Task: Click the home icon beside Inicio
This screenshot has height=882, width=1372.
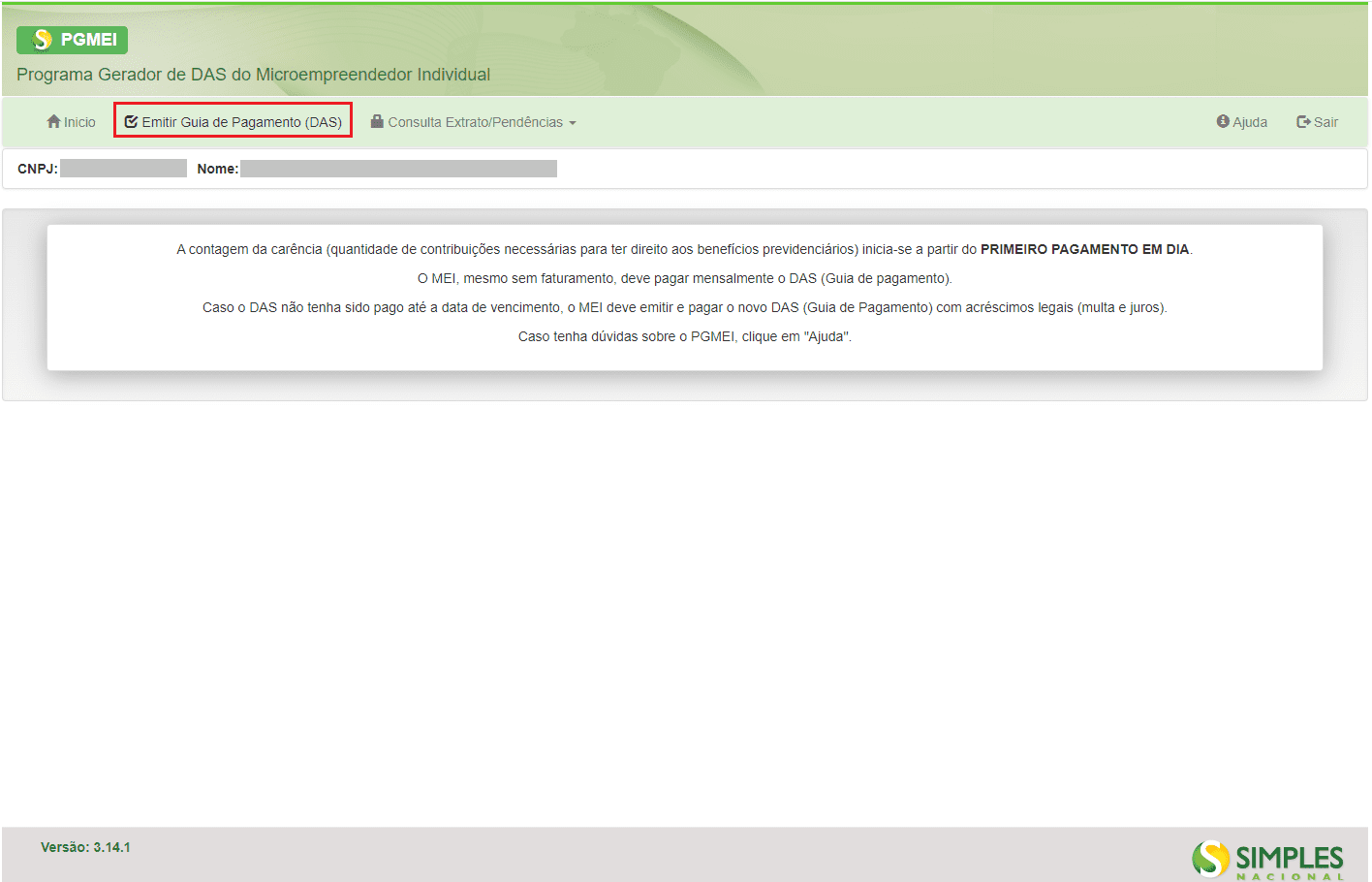Action: (53, 121)
